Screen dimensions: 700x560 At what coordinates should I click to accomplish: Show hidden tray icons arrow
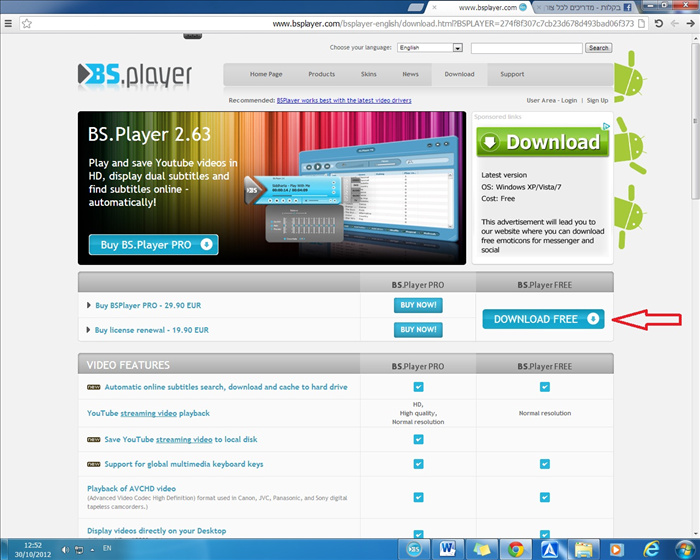(x=92, y=550)
